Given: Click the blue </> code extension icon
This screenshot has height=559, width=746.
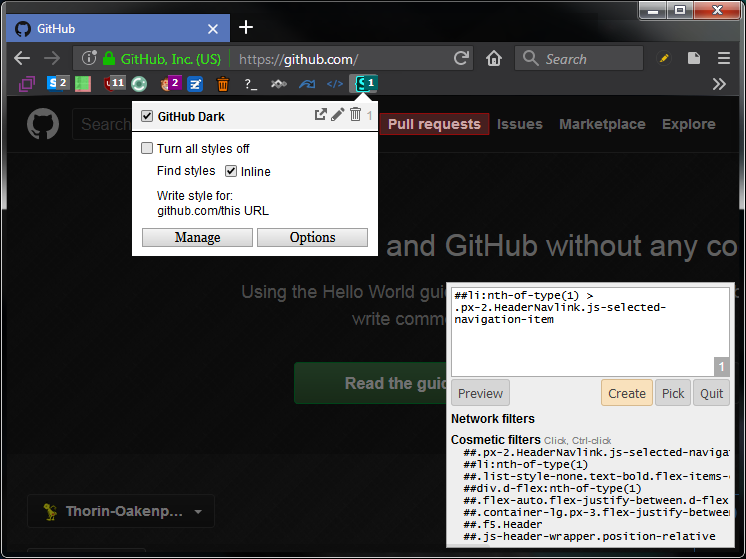Looking at the screenshot, I should (335, 84).
